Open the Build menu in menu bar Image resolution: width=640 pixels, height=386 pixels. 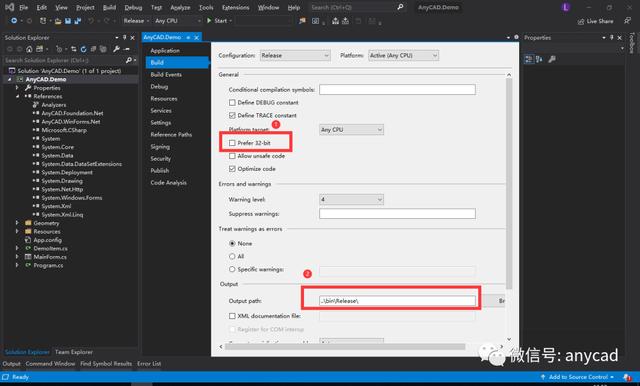[x=109, y=7]
